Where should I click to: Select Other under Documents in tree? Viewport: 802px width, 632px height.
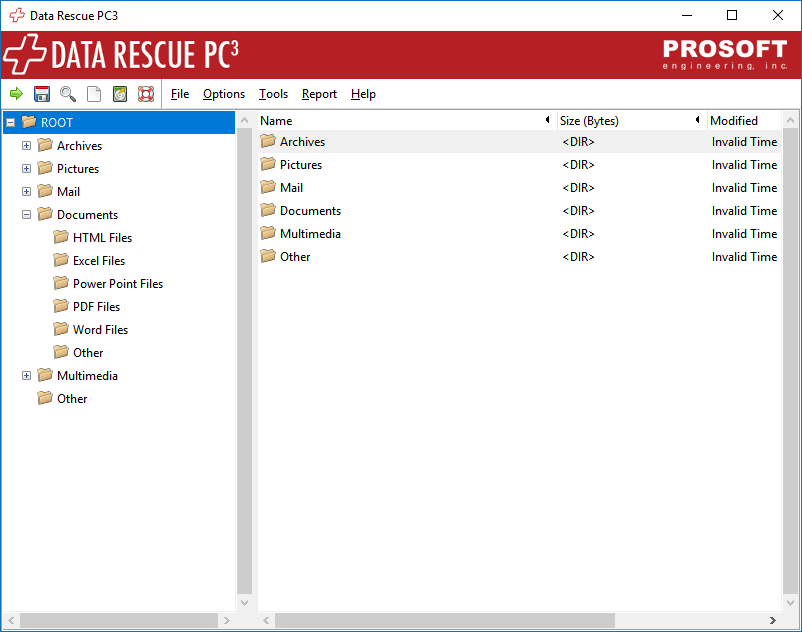[88, 353]
